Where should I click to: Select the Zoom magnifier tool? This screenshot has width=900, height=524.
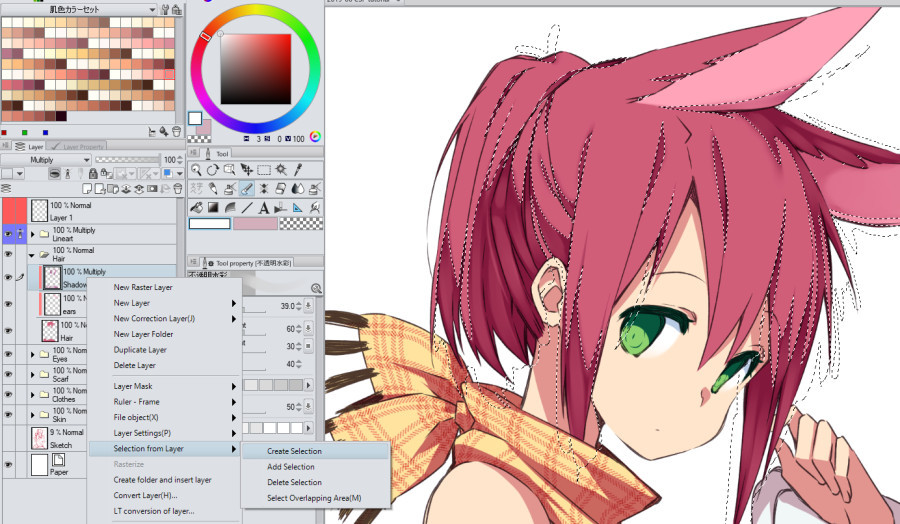tap(196, 169)
